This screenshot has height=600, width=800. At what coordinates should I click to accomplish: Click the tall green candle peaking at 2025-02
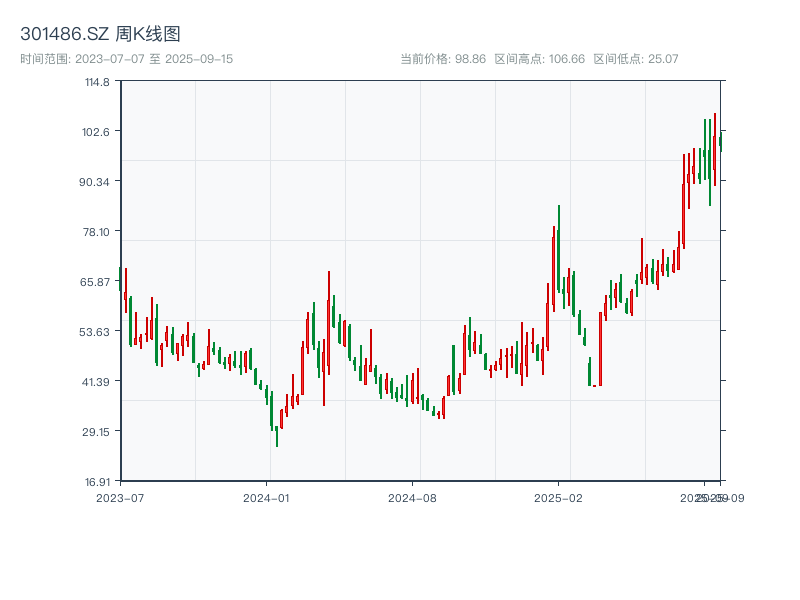tap(559, 249)
